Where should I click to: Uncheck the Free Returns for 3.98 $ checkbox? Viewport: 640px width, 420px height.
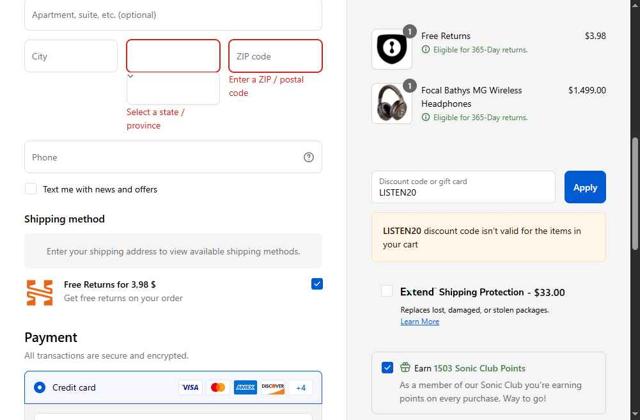coord(317,284)
